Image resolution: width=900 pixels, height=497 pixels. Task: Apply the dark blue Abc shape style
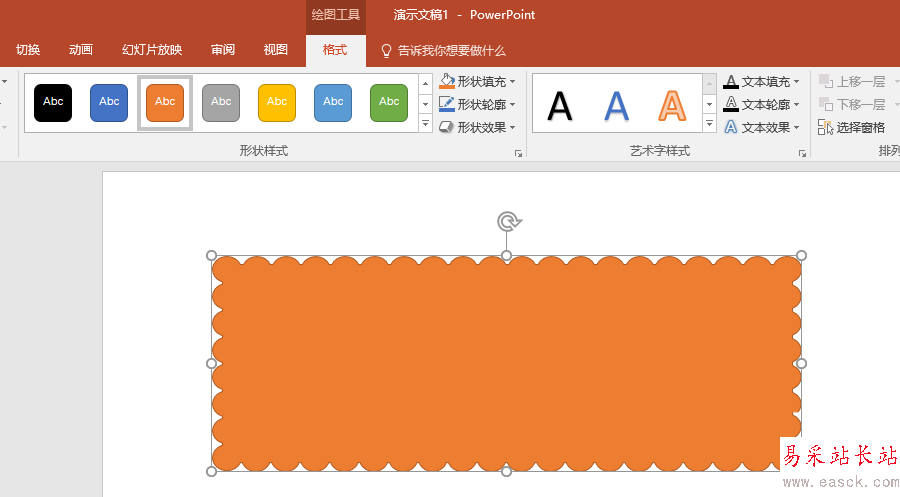pos(109,103)
